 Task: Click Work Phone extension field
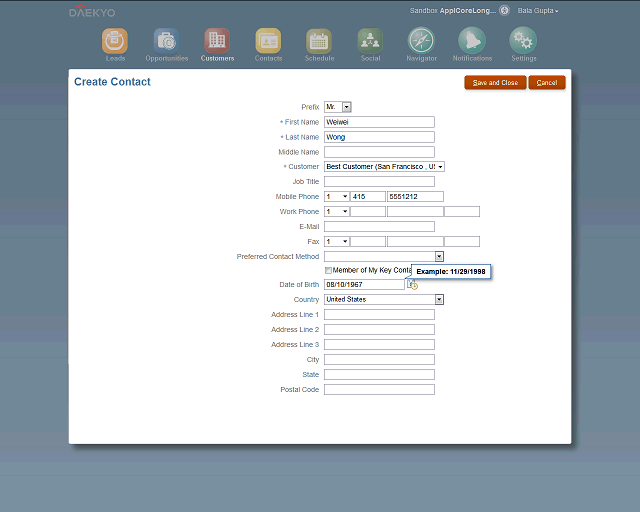click(462, 211)
